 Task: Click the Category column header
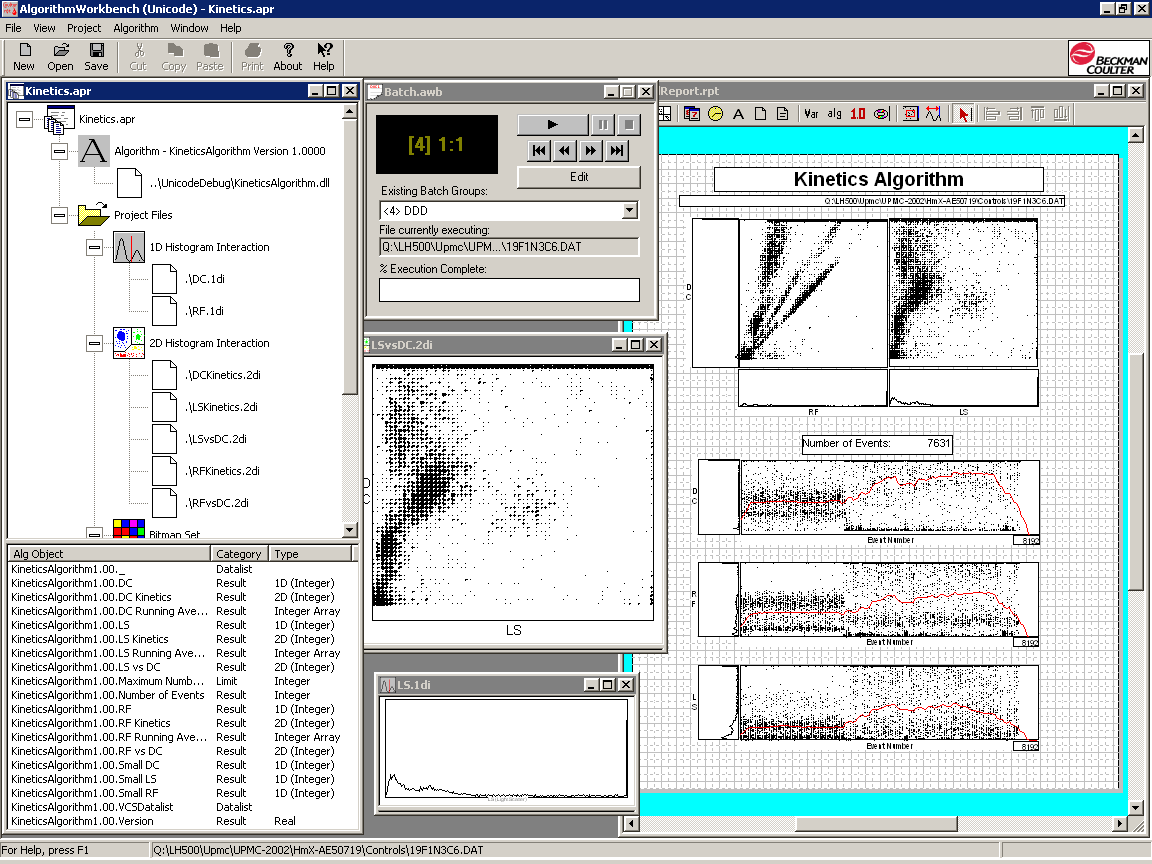tap(239, 554)
